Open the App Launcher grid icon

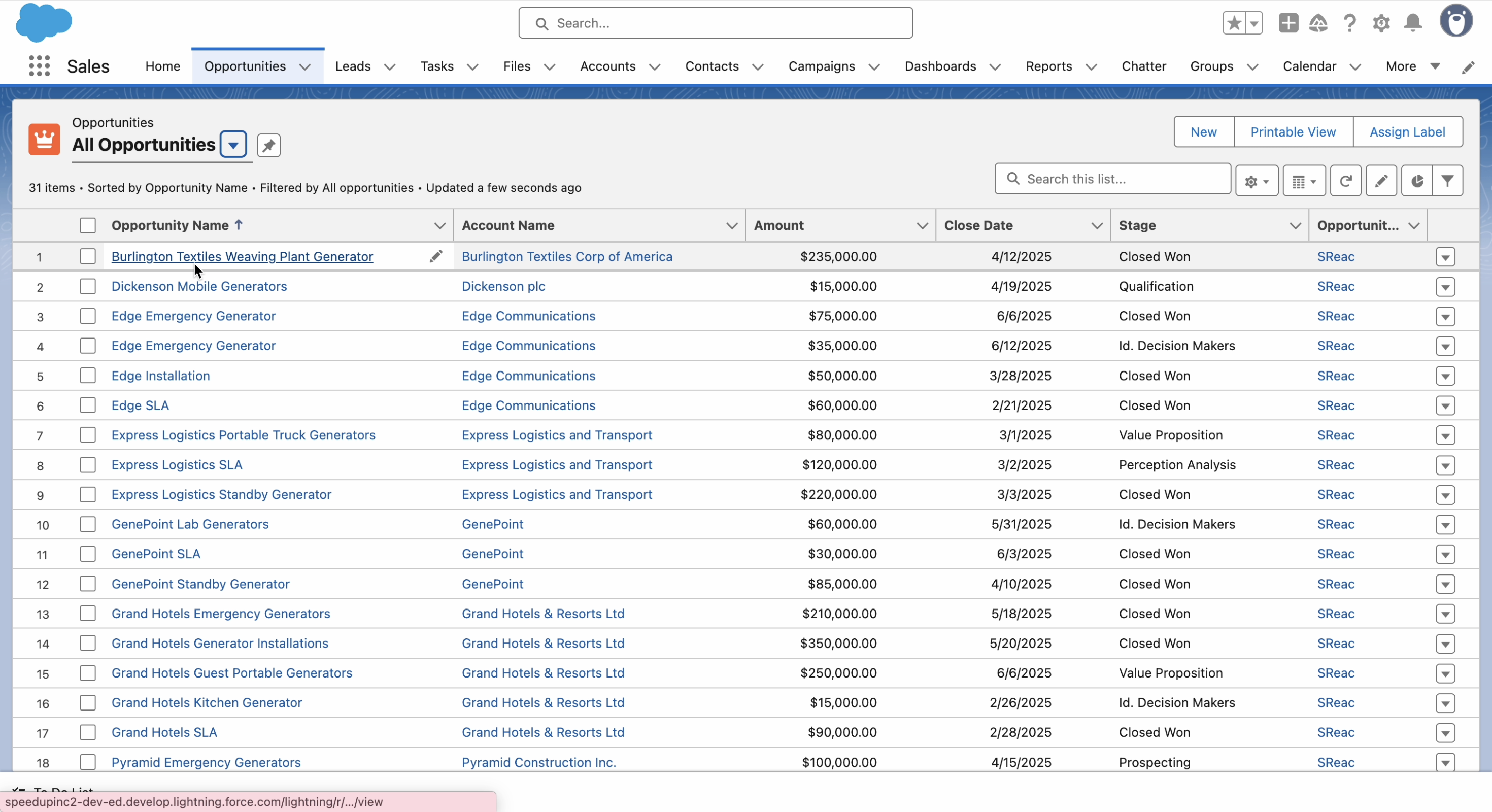[x=39, y=66]
